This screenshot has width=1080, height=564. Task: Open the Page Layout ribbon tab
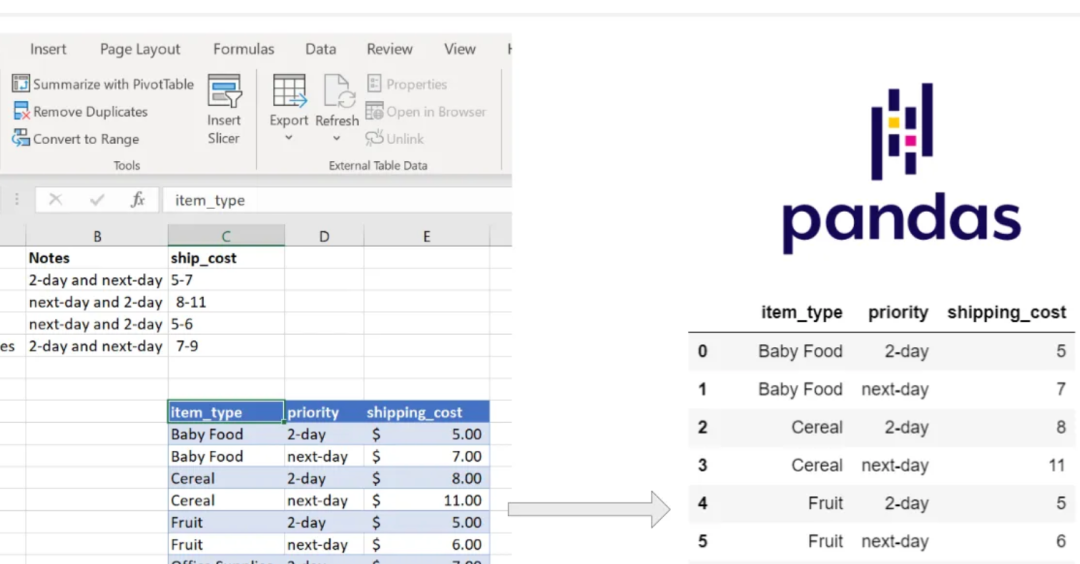[140, 49]
